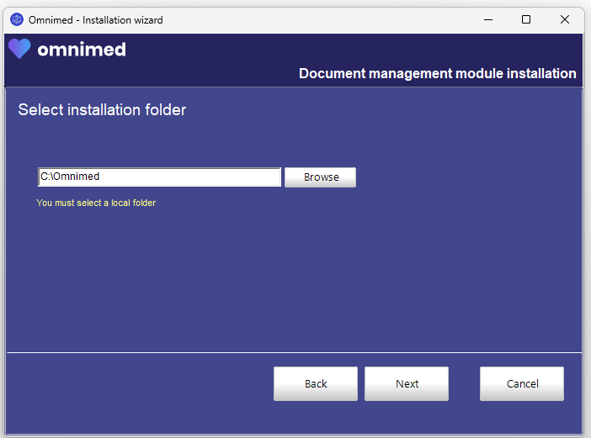Click the horizontal separator line above buttons

(x=294, y=352)
